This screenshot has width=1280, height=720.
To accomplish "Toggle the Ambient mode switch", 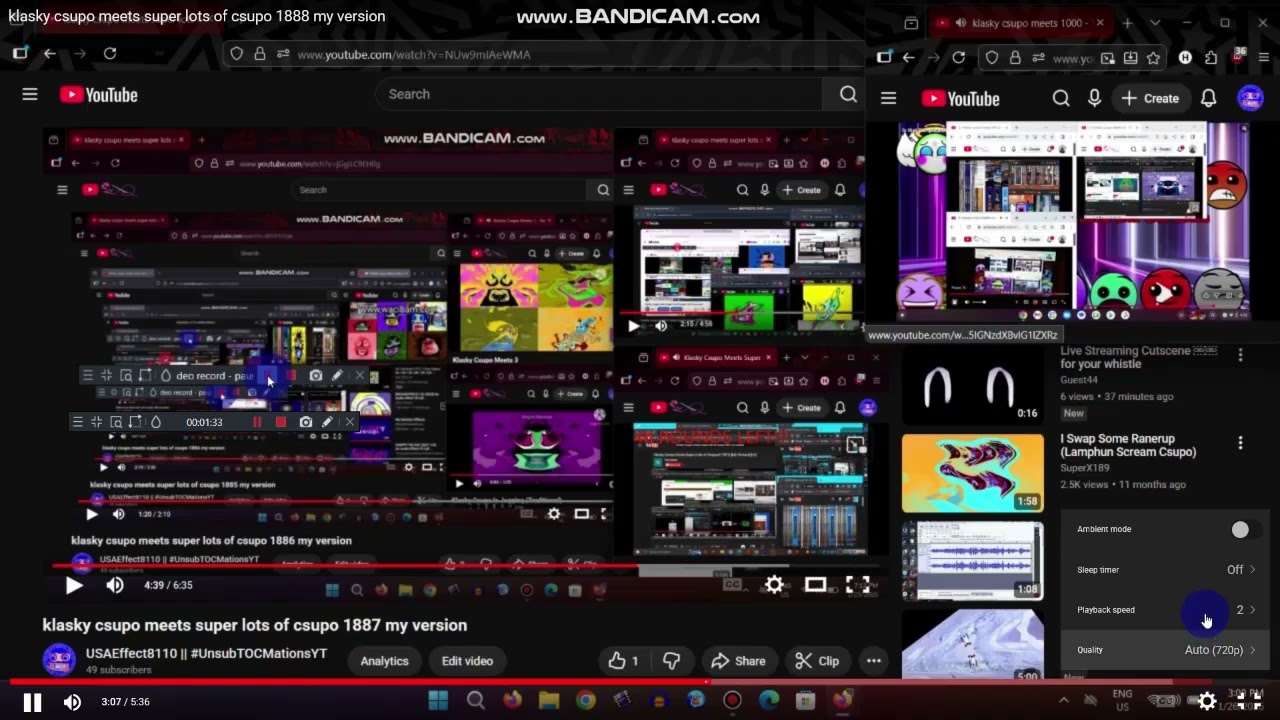I will click(x=1240, y=530).
